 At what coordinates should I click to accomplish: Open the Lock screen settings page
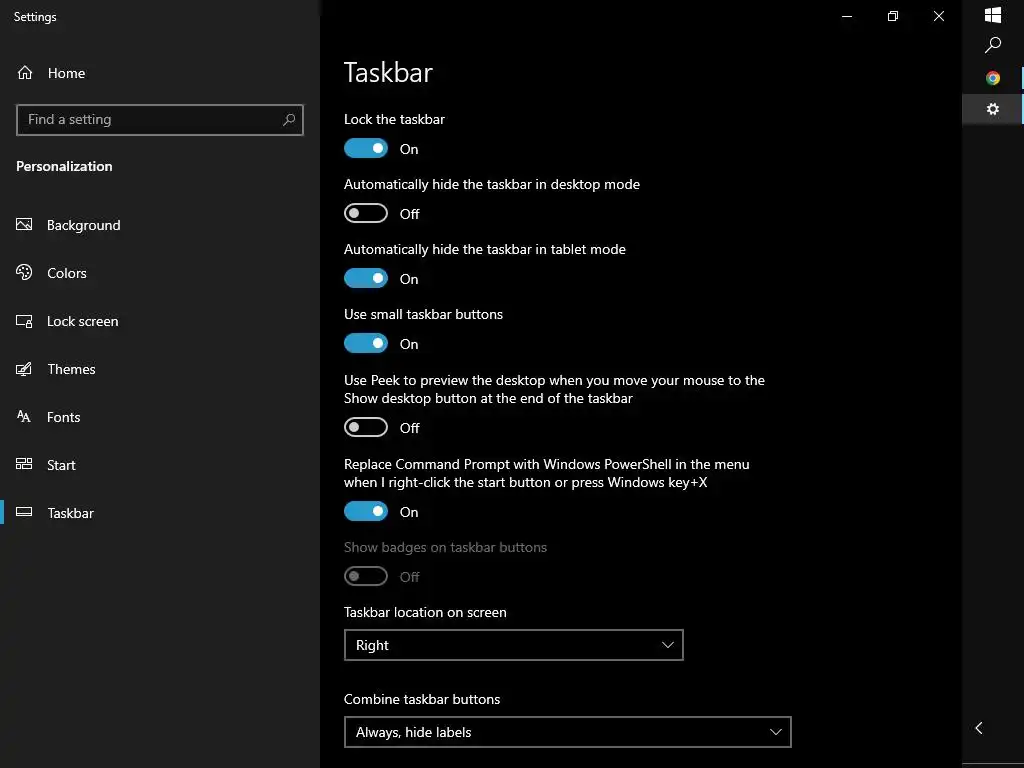coord(82,321)
